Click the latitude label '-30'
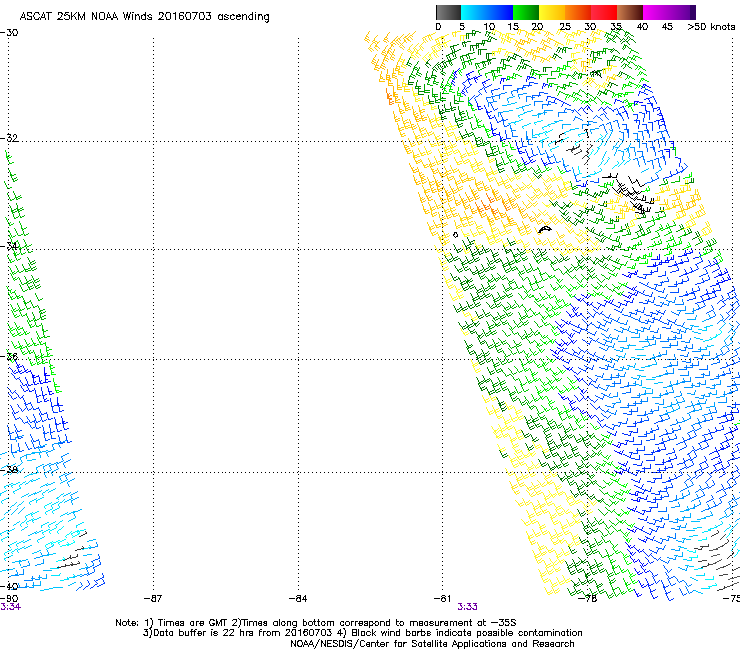The image size is (740, 650). pyautogui.click(x=9, y=33)
